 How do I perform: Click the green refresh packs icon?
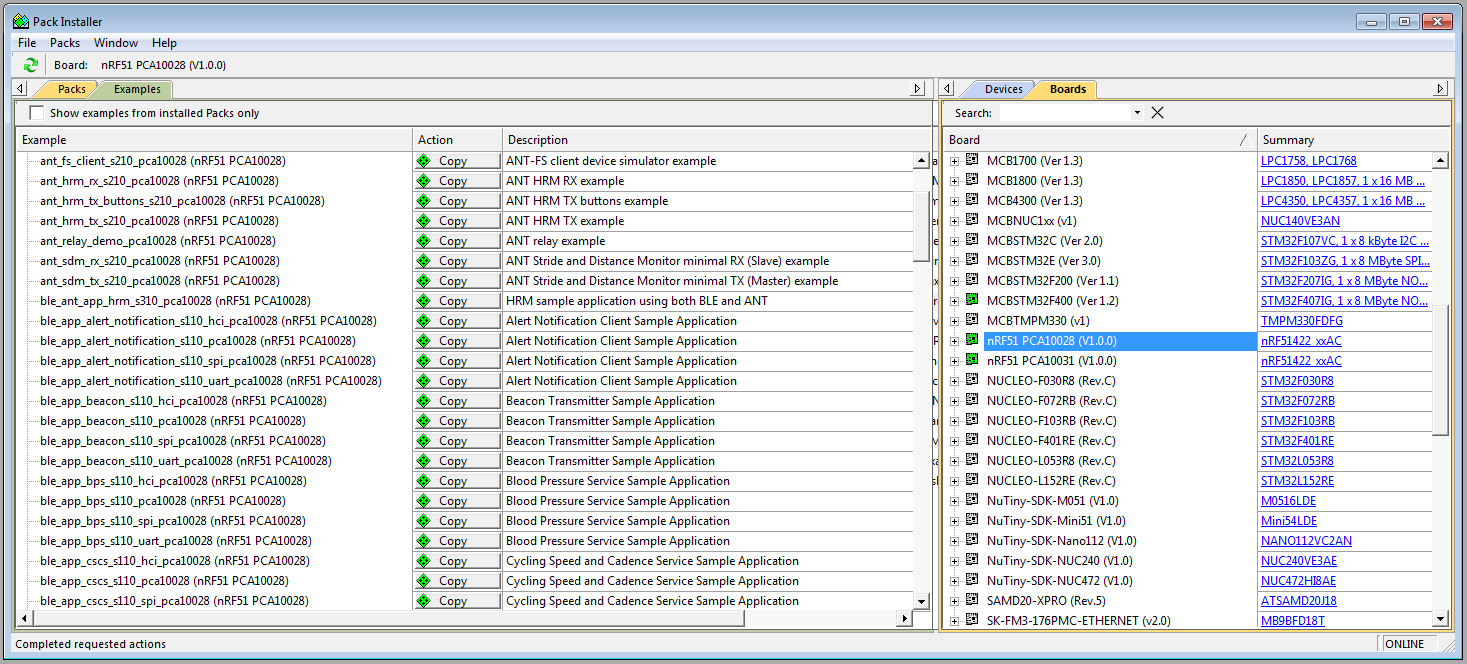tap(31, 65)
